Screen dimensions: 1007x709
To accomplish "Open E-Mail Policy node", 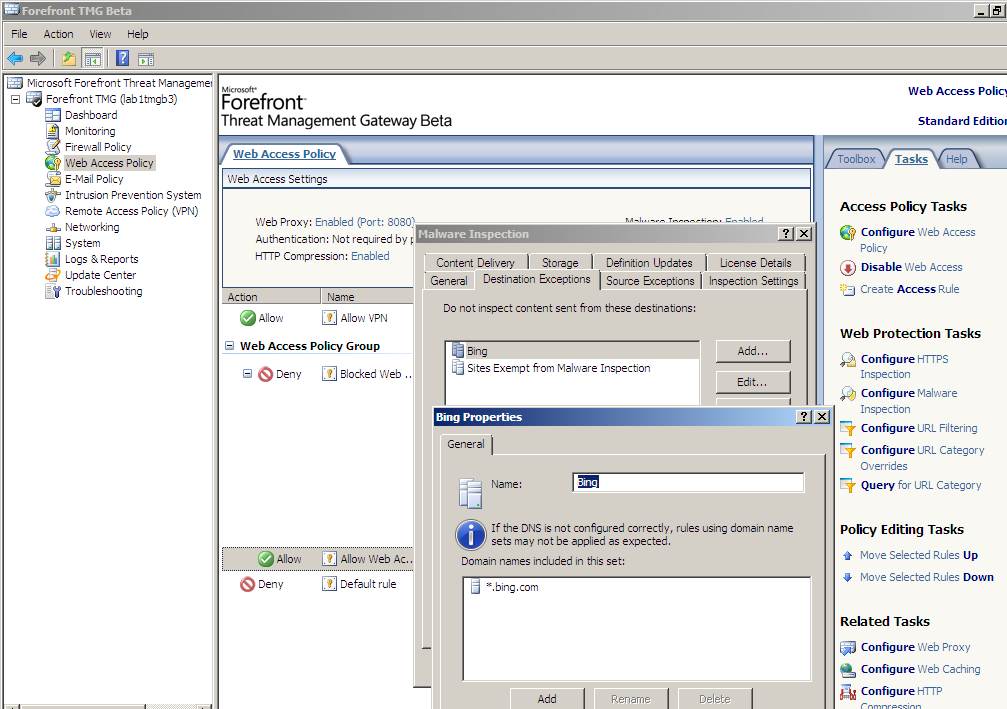I will coord(94,179).
